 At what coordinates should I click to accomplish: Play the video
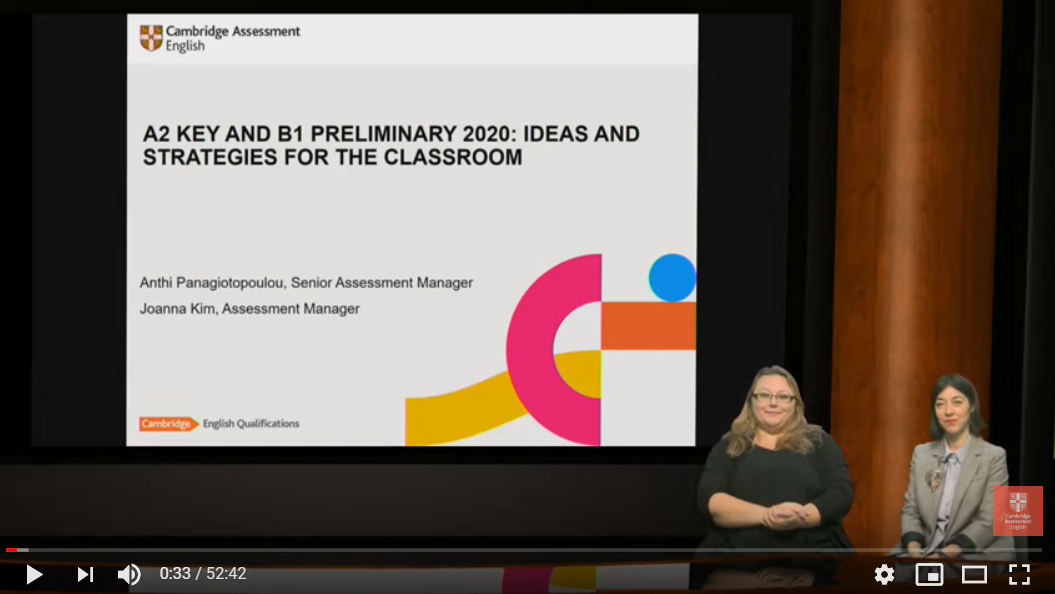(x=34, y=574)
